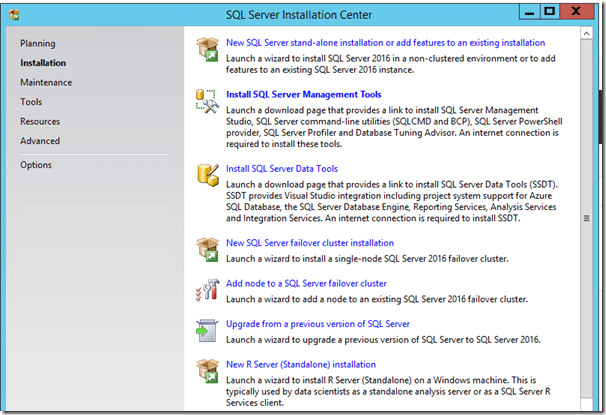Open the Planning section

pyautogui.click(x=38, y=44)
